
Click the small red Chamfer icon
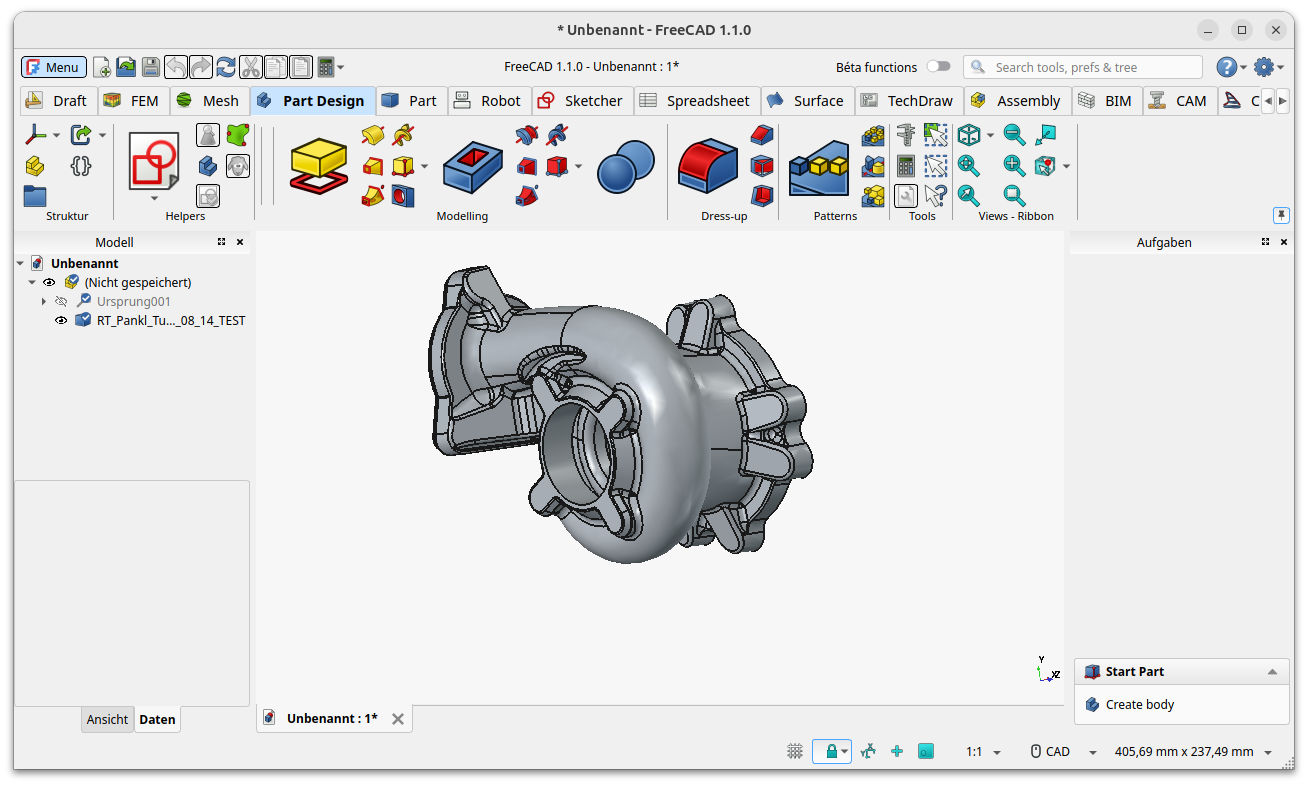click(762, 135)
